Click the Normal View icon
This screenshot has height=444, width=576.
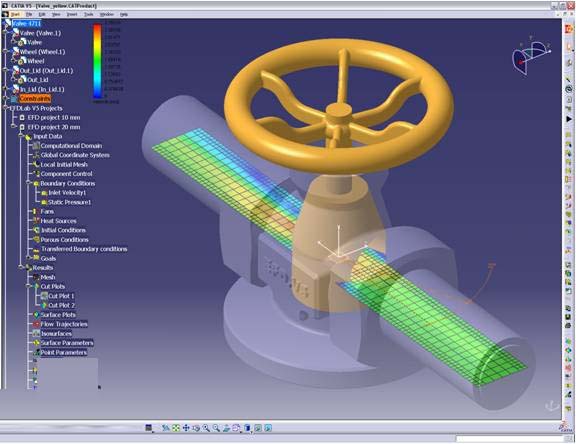pyautogui.click(x=226, y=428)
